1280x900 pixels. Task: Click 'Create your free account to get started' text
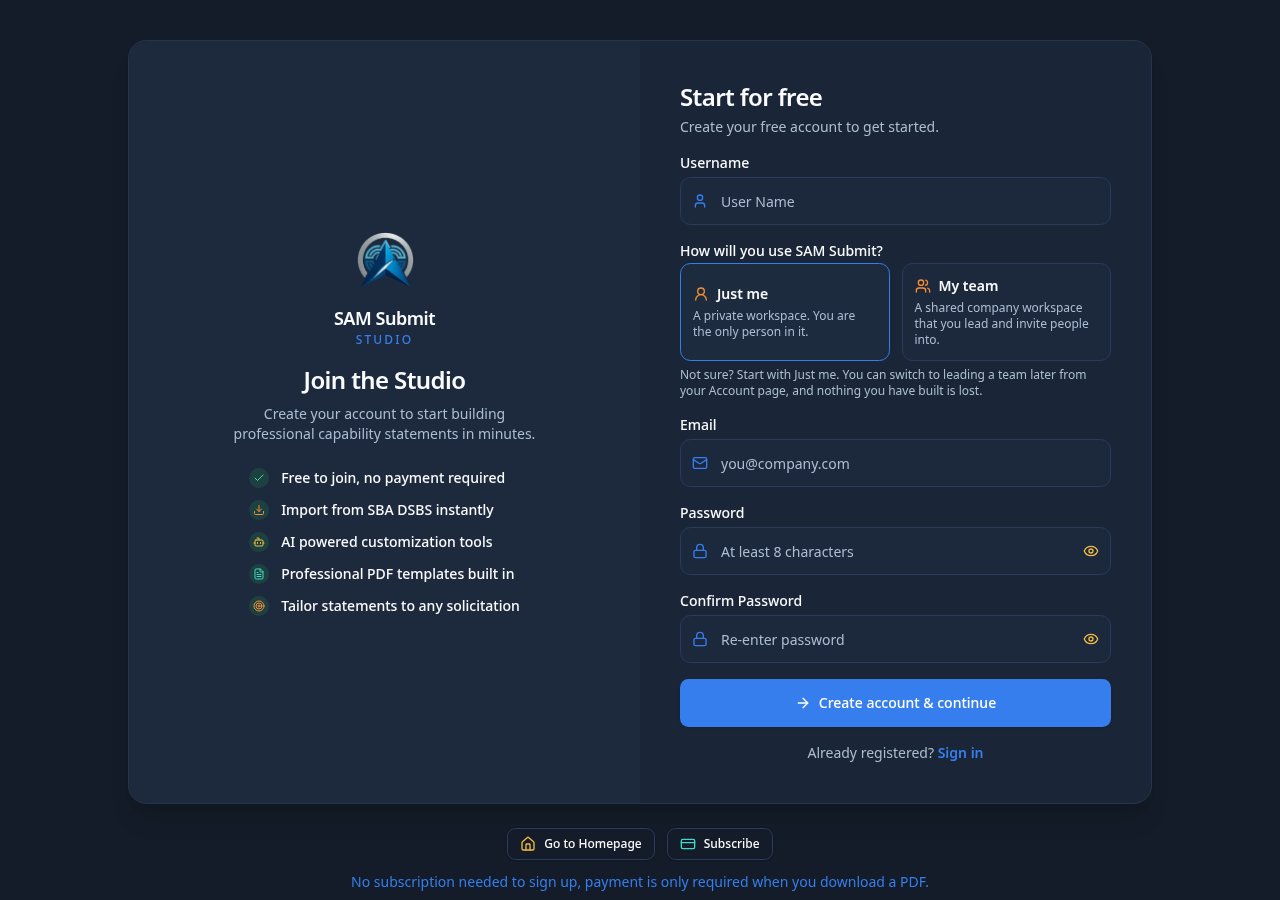coord(809,127)
